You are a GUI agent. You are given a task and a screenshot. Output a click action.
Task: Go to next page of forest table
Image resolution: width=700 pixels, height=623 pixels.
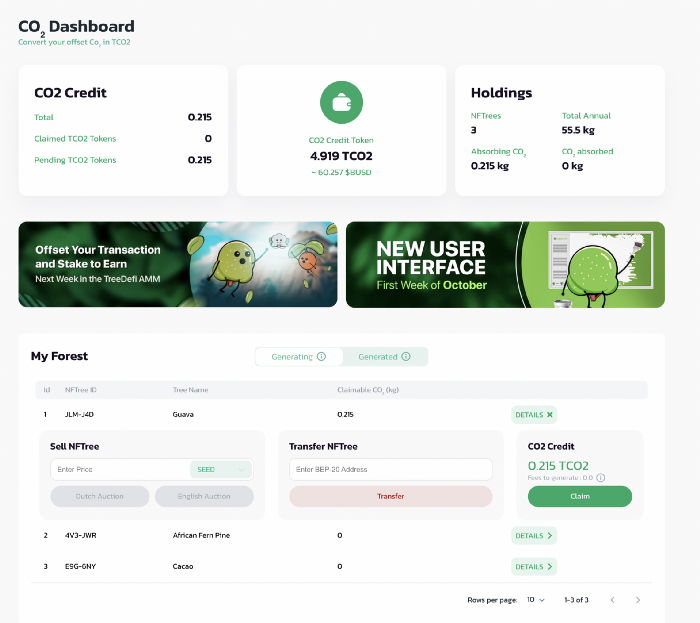tap(638, 600)
